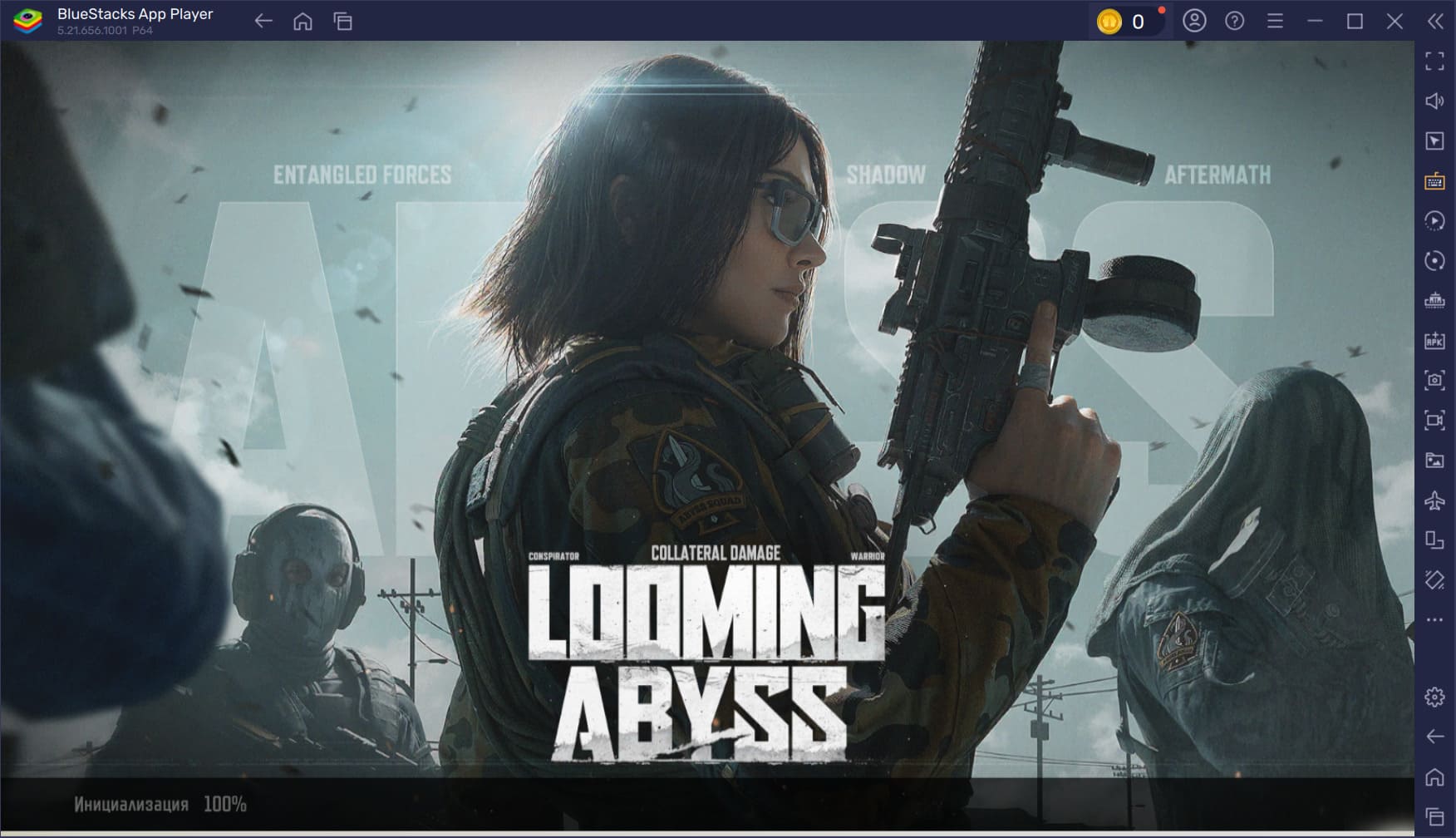This screenshot has height=838, width=1456.
Task: Close the BlueStacks window
Action: (1395, 21)
